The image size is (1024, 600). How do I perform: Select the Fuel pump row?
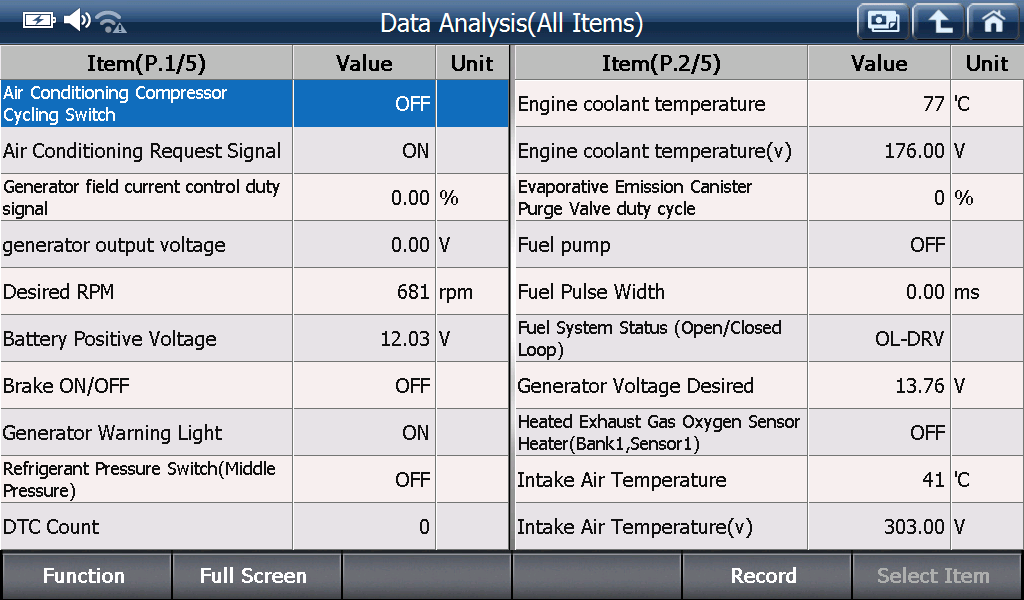(x=769, y=245)
